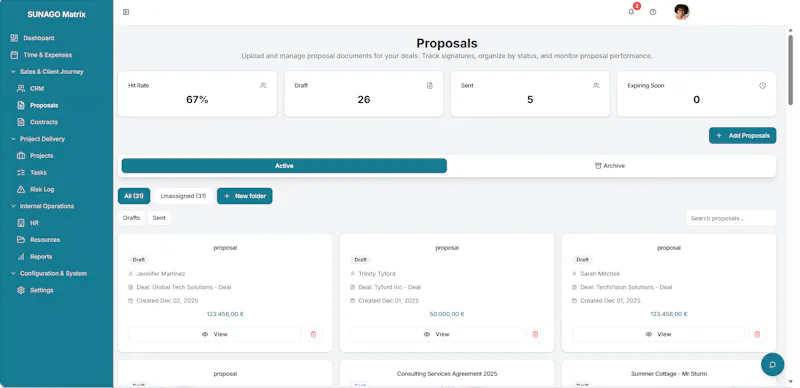This screenshot has width=800, height=388.
Task: Filter proposals by Sent
Action: tap(159, 218)
